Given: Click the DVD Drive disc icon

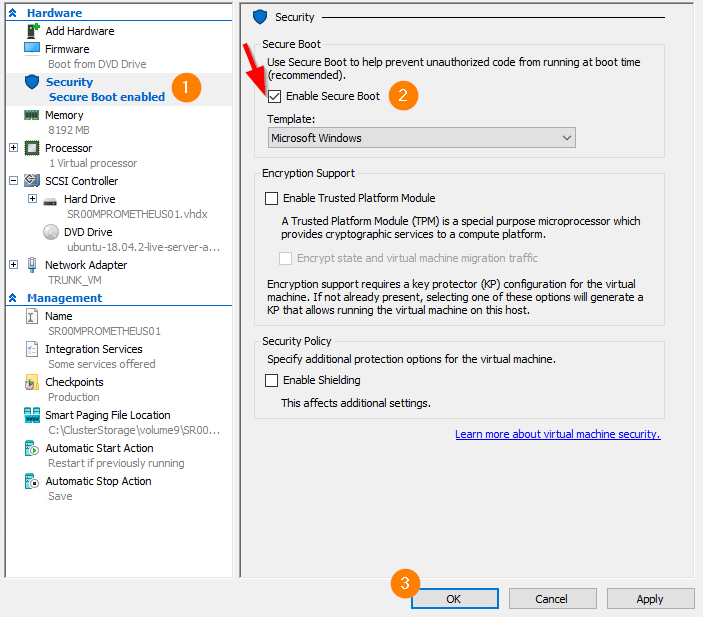Looking at the screenshot, I should click(x=51, y=232).
